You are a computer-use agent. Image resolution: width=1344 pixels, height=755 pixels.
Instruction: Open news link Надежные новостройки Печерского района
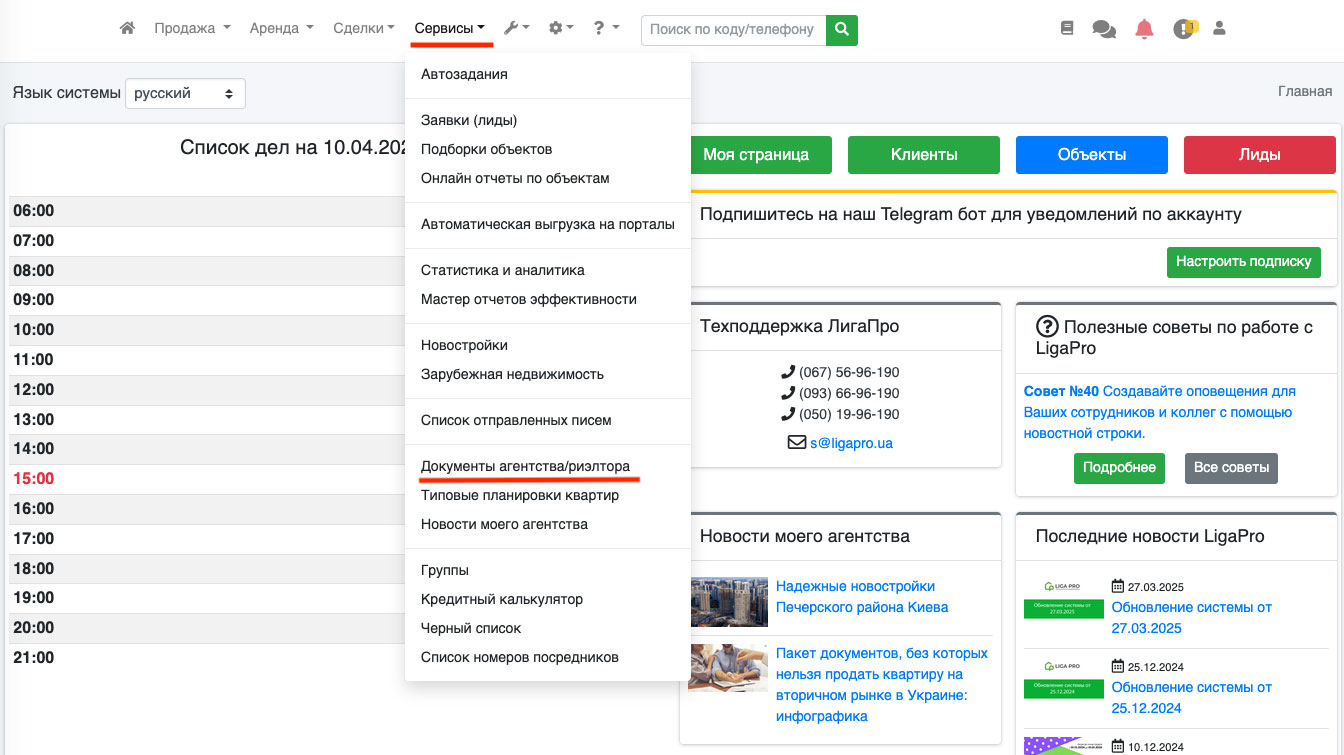pos(862,596)
